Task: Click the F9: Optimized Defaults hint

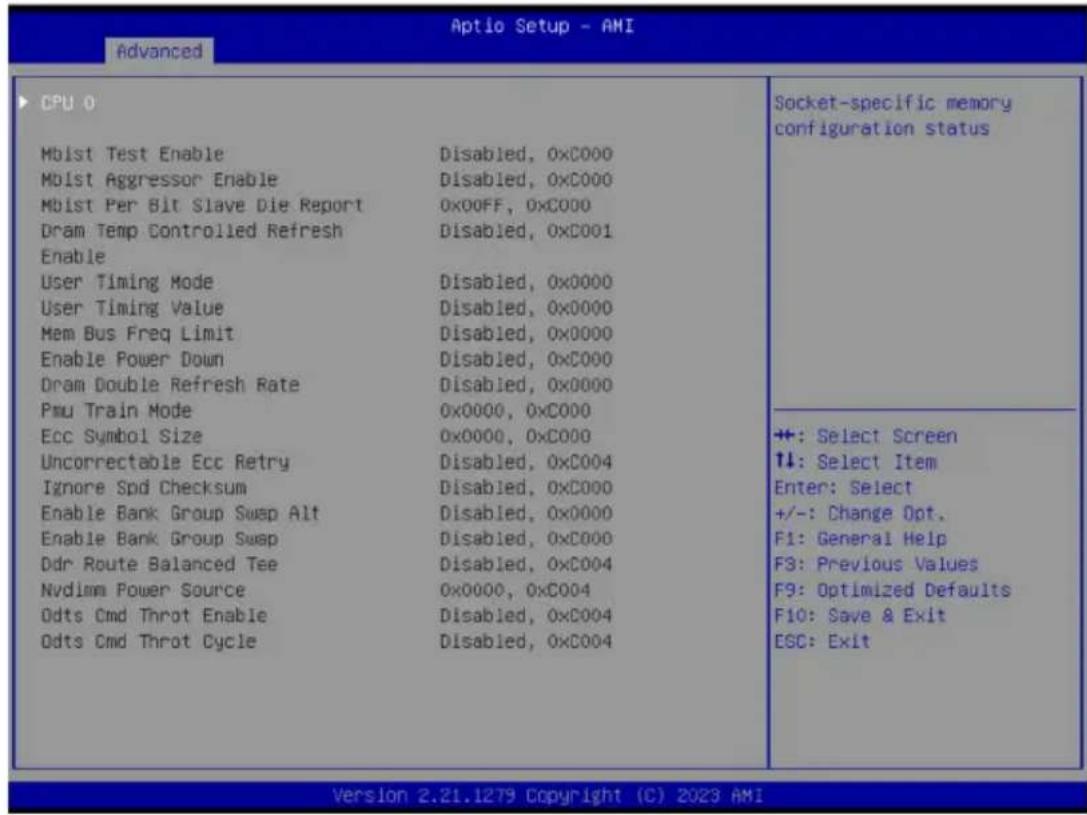Action: [x=893, y=590]
